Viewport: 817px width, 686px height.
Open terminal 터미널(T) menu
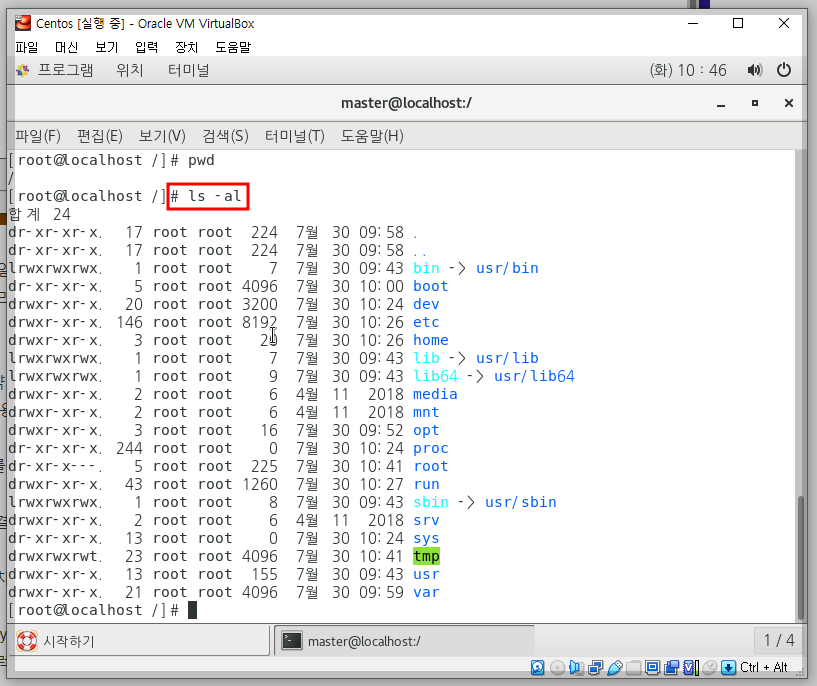[x=294, y=136]
